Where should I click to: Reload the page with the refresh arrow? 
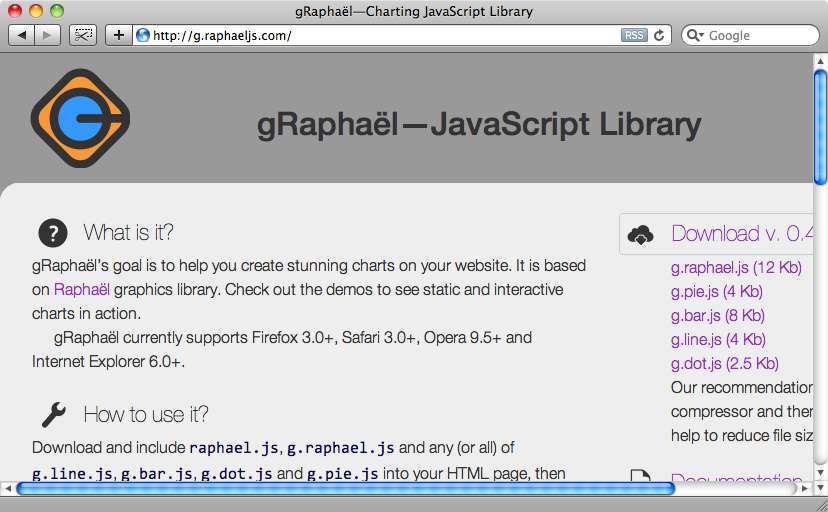click(659, 35)
